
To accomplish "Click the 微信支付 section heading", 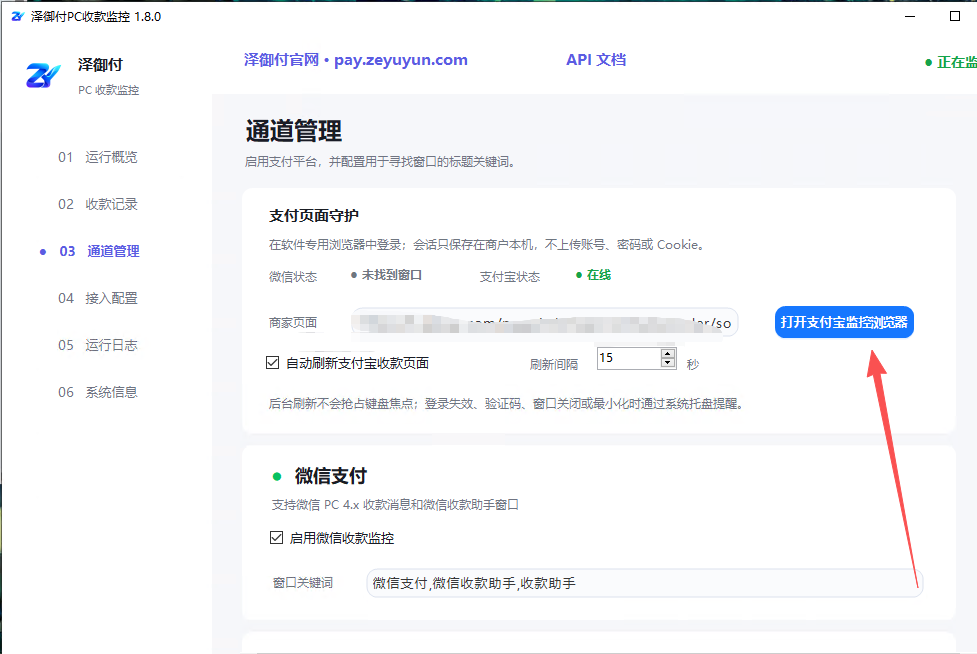I will [331, 476].
